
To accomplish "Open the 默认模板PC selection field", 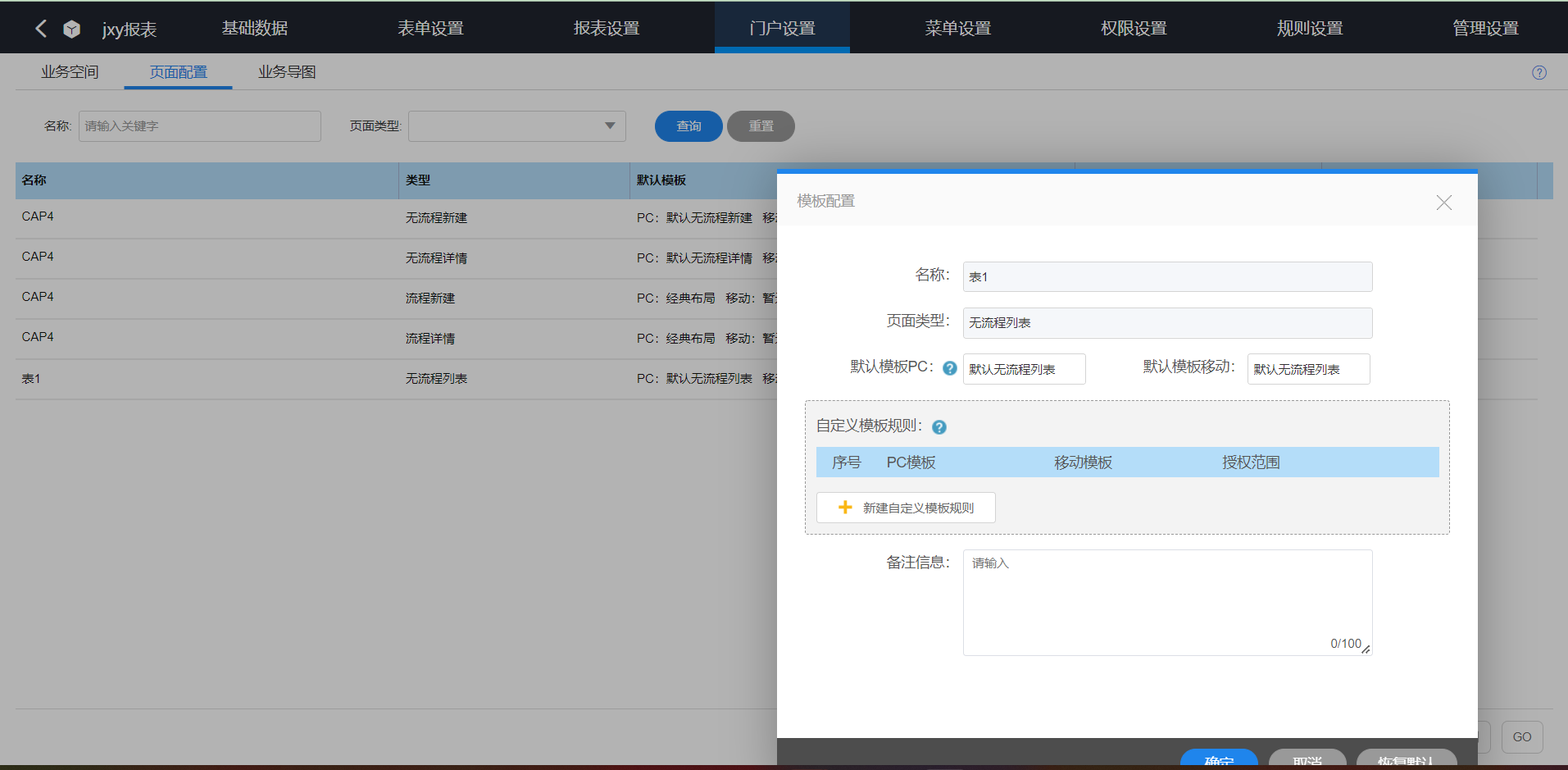I will 1023,369.
